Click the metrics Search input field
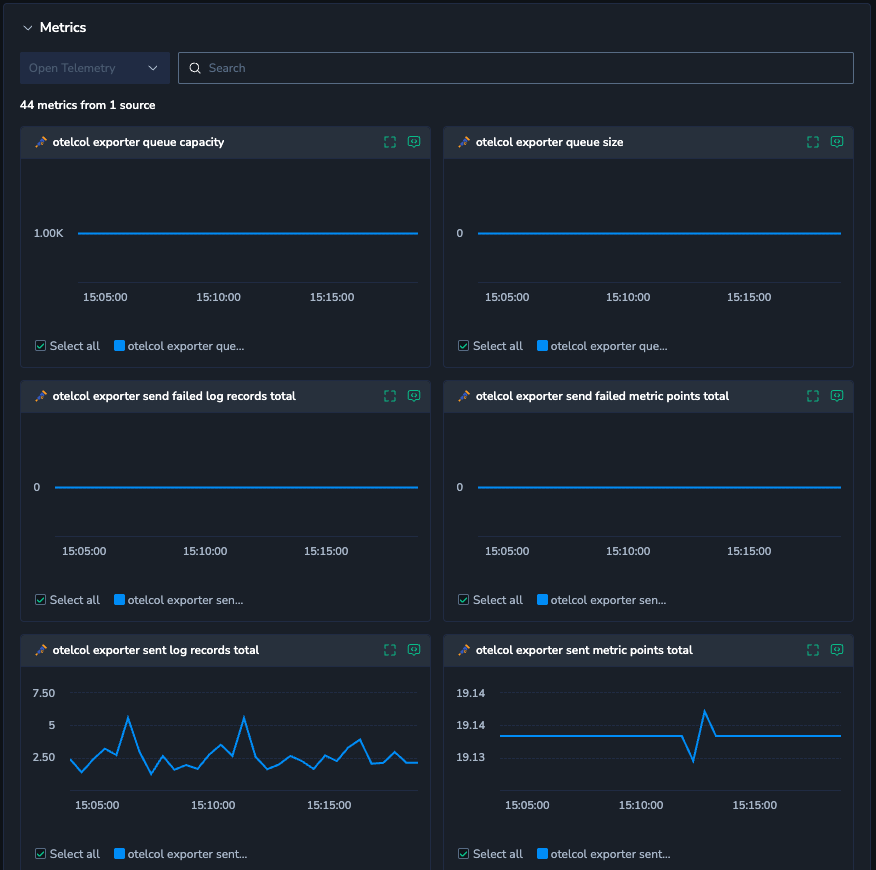876x870 pixels. tap(515, 68)
